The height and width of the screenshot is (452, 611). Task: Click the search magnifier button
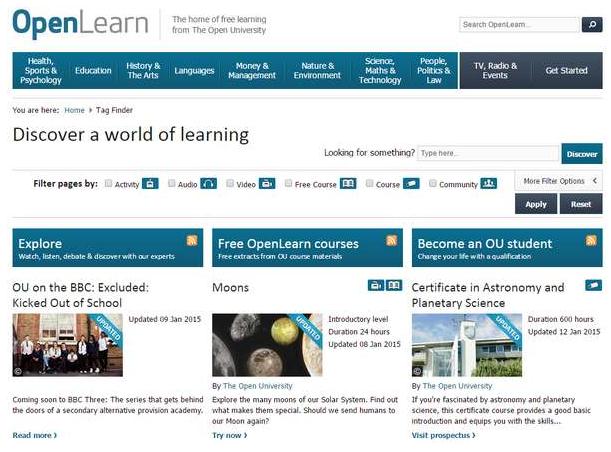pyautogui.click(x=592, y=25)
